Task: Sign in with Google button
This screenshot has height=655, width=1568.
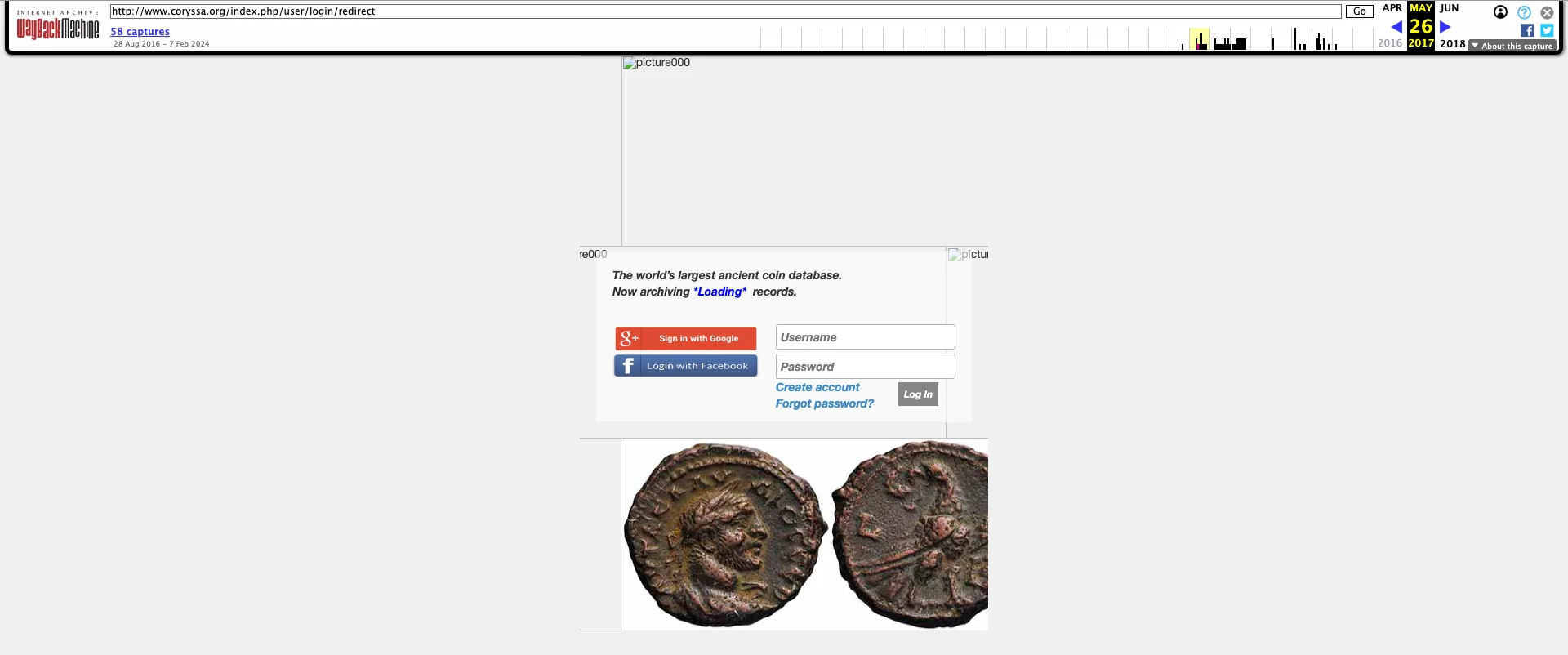Action: (x=686, y=338)
